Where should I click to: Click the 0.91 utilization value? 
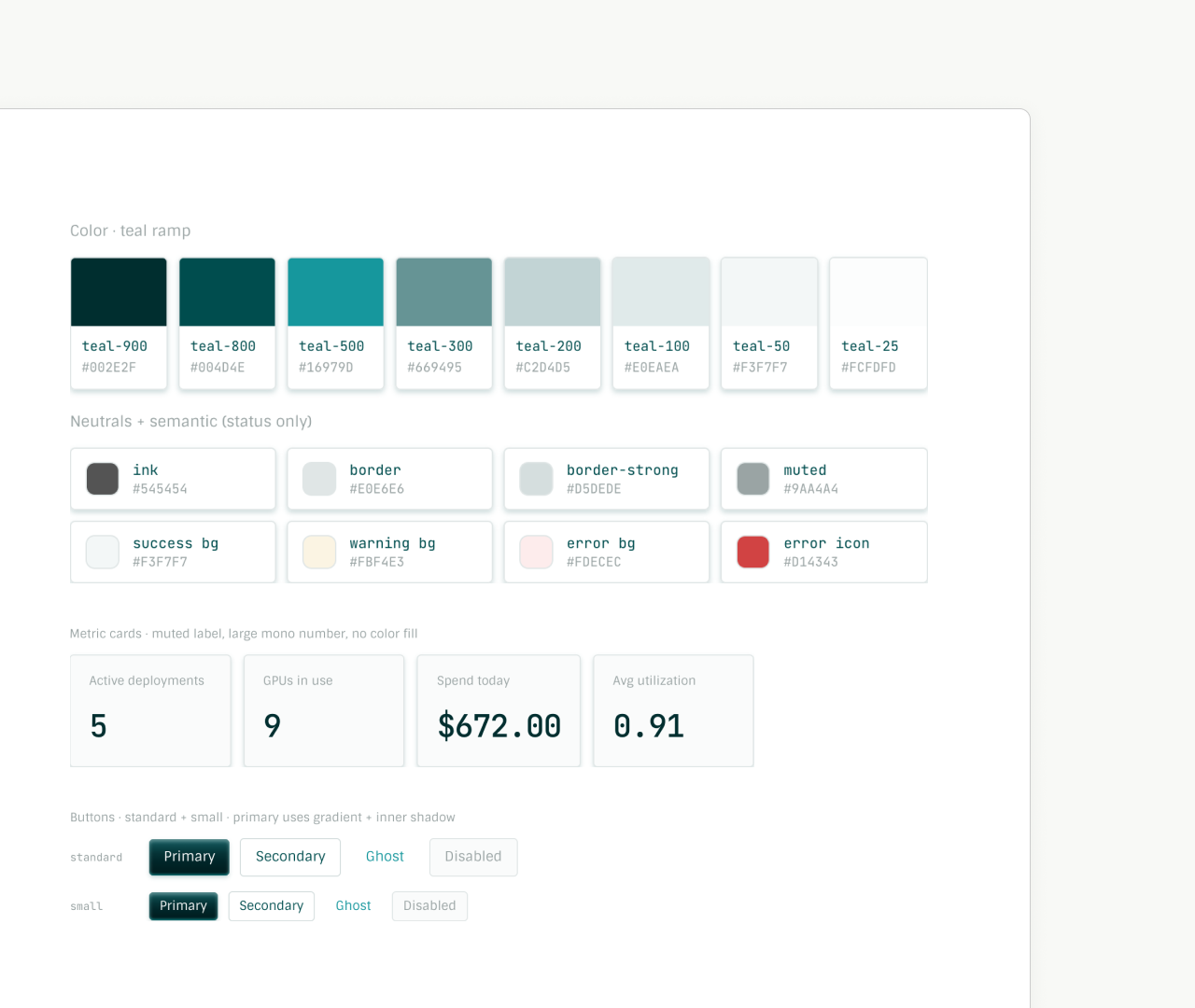pyautogui.click(x=649, y=726)
